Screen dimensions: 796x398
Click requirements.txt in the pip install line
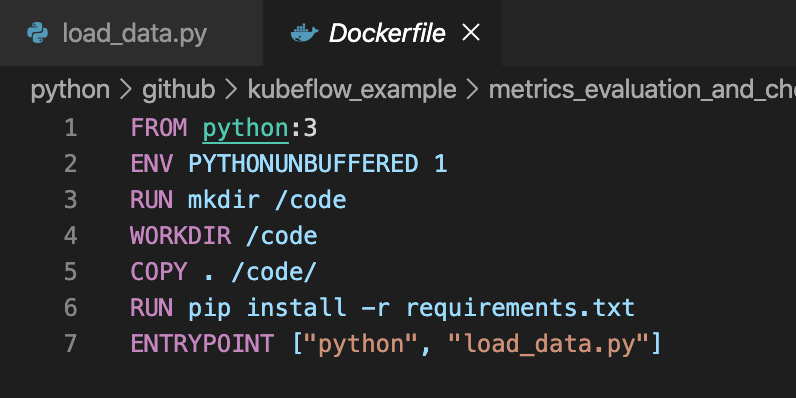click(x=520, y=308)
